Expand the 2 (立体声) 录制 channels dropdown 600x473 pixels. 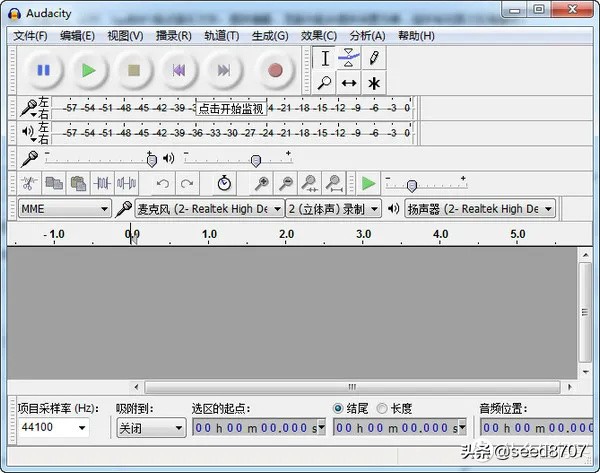[x=333, y=209]
